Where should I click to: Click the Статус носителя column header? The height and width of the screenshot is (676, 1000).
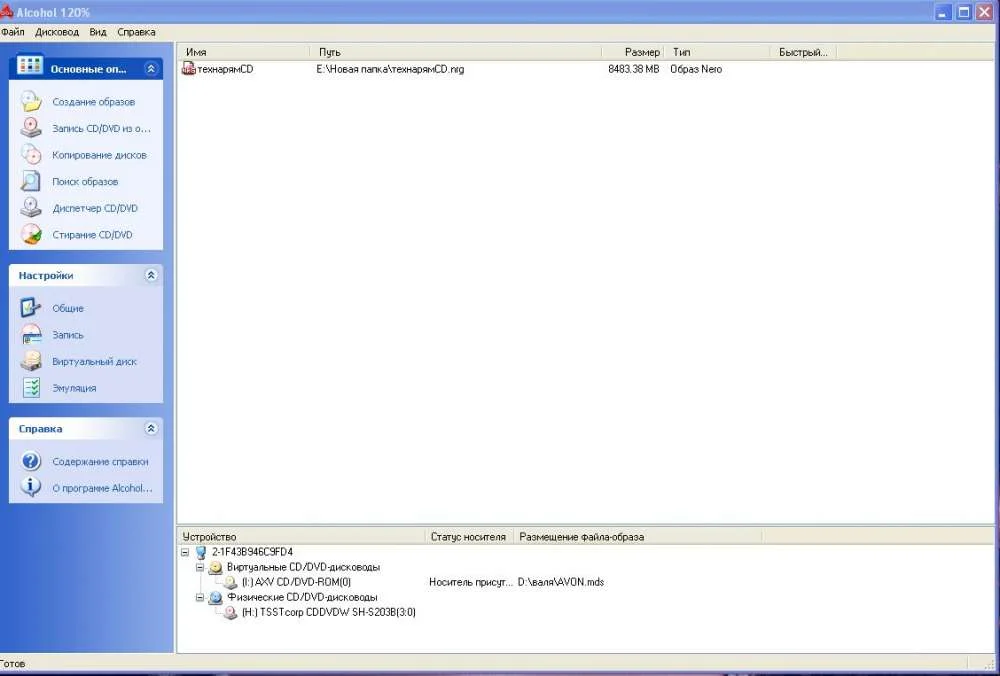coord(469,537)
